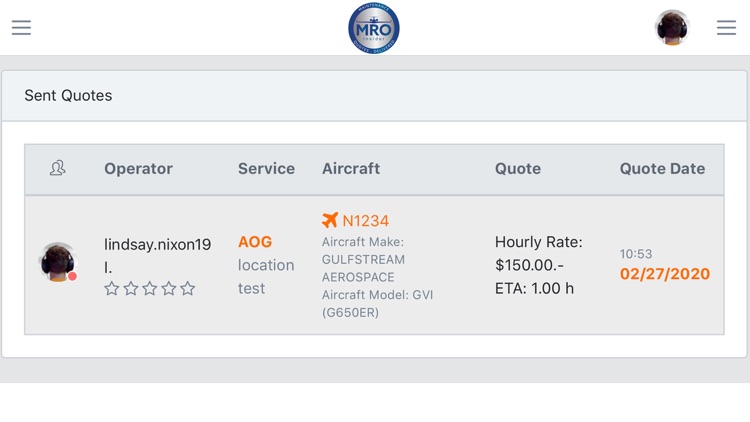Select the third rating star

pos(150,289)
